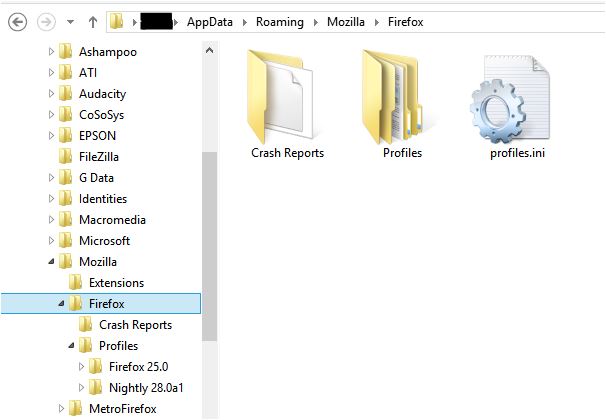Go back with the Back arrow button
Screen dimensions: 606x420
point(17,22)
